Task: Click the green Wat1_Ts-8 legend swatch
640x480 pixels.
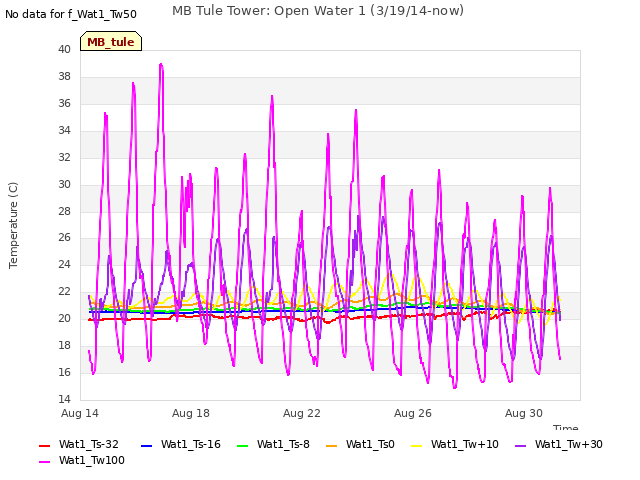Action: pos(242,446)
